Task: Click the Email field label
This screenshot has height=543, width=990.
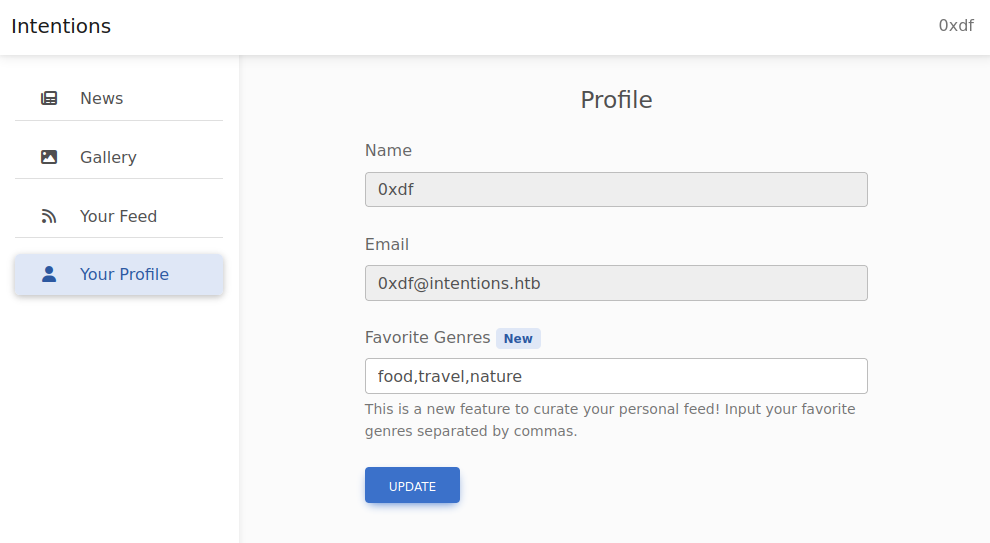Action: 387,244
